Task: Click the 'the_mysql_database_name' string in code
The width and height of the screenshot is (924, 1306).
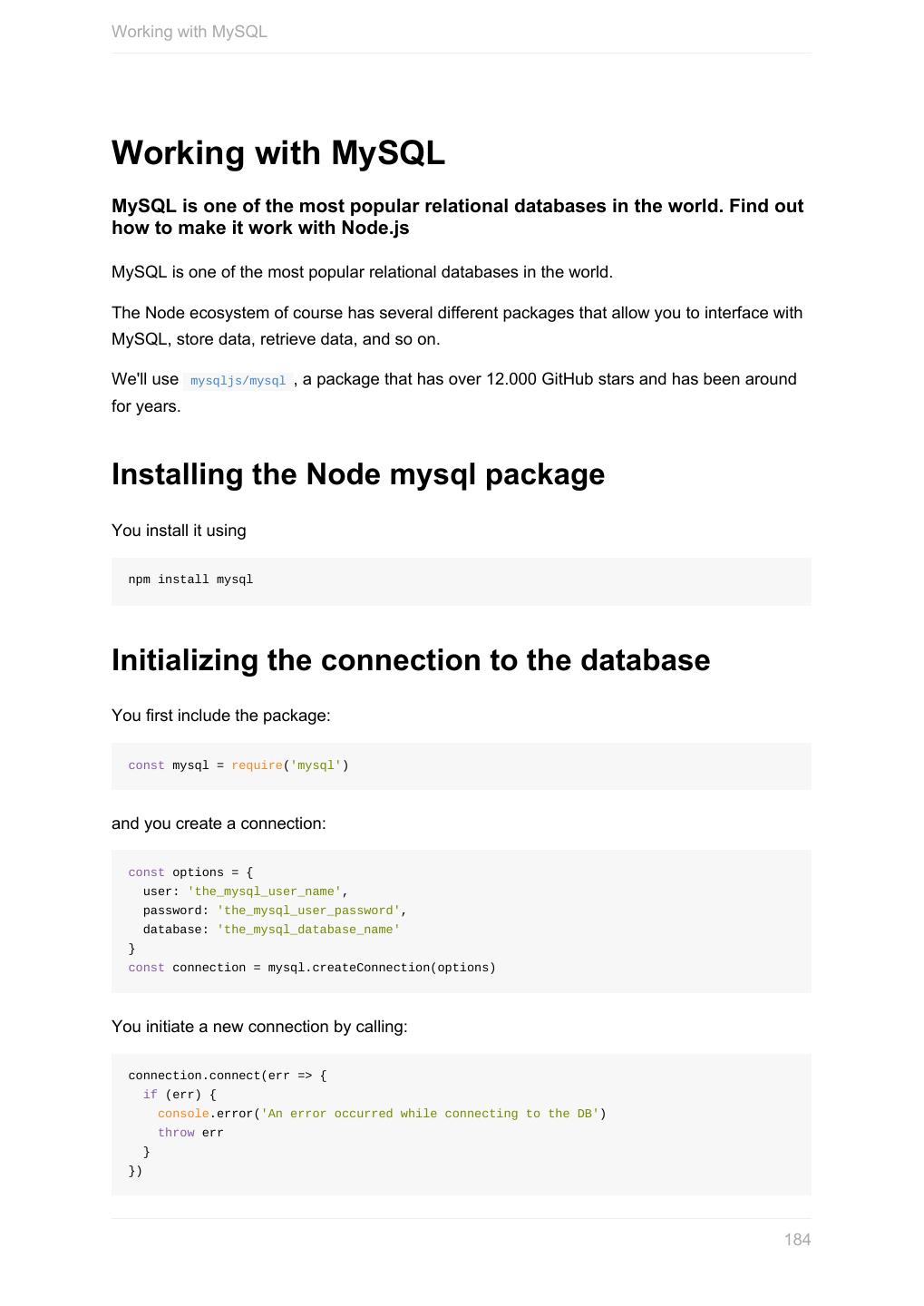Action: tap(308, 930)
